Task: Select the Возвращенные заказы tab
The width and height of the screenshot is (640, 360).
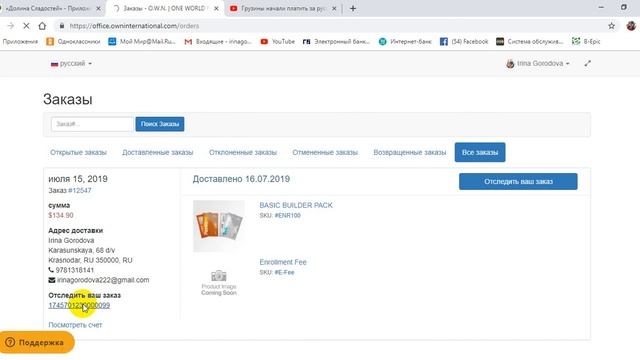Action: click(410, 152)
